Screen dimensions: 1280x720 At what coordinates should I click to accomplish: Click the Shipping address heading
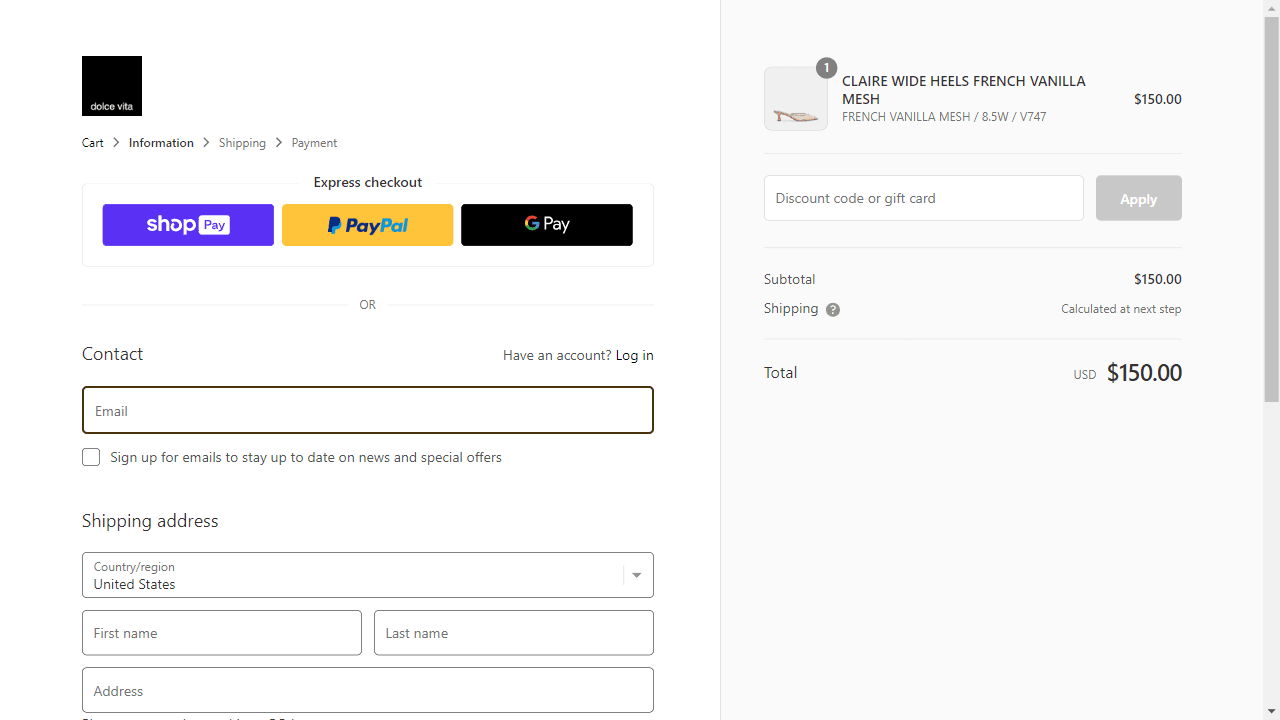(x=150, y=521)
